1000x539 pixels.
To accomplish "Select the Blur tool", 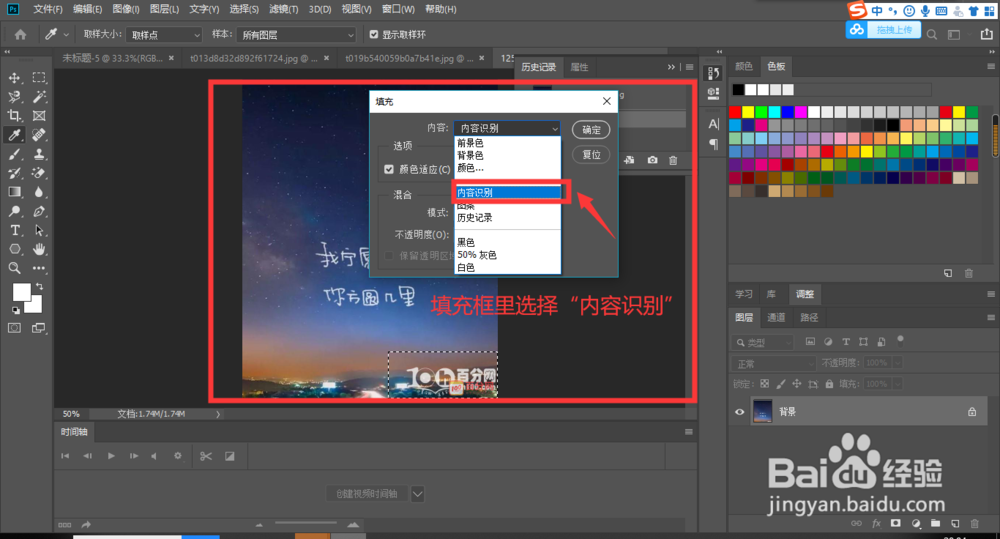I will pos(39,192).
